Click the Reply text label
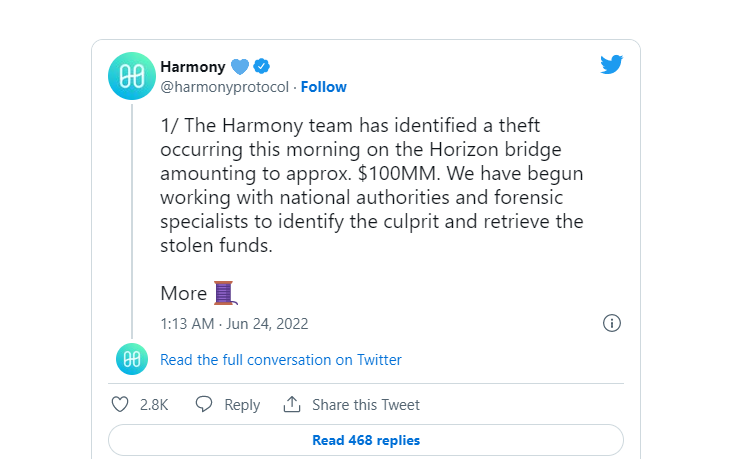 pos(242,405)
